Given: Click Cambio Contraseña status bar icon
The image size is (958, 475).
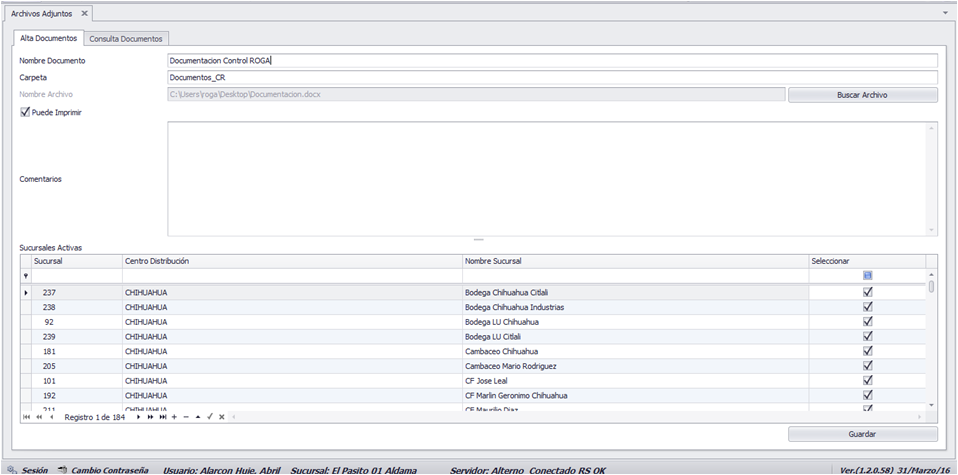Looking at the screenshot, I should (62, 470).
